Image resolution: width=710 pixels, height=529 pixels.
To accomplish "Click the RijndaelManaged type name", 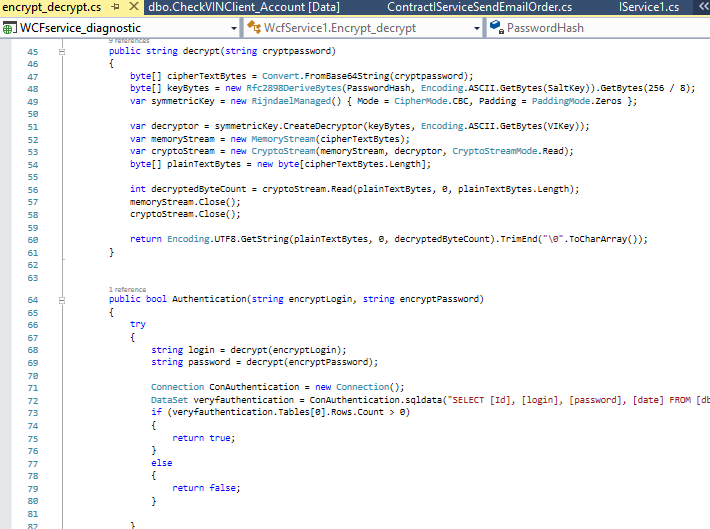I will [x=291, y=101].
